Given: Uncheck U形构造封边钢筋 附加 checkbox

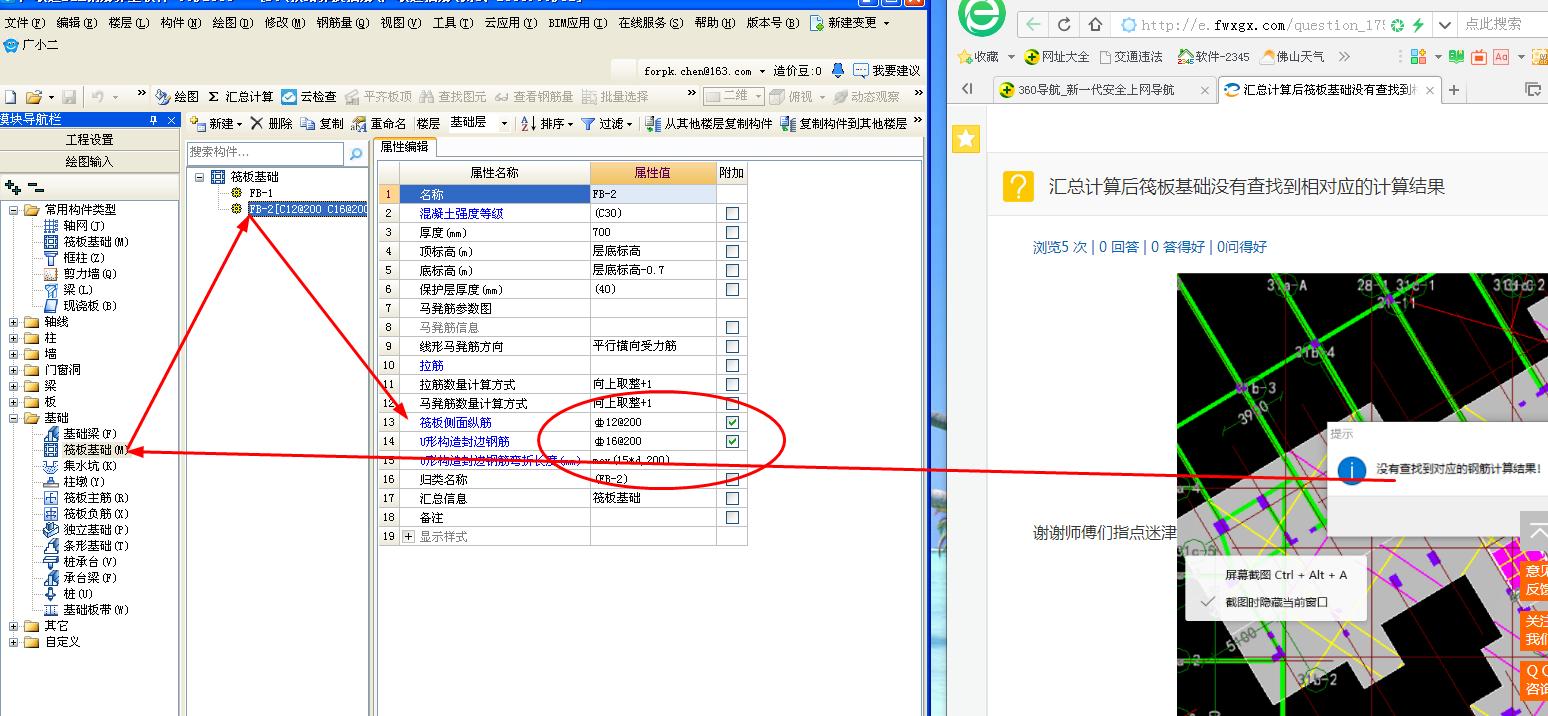Looking at the screenshot, I should (732, 441).
